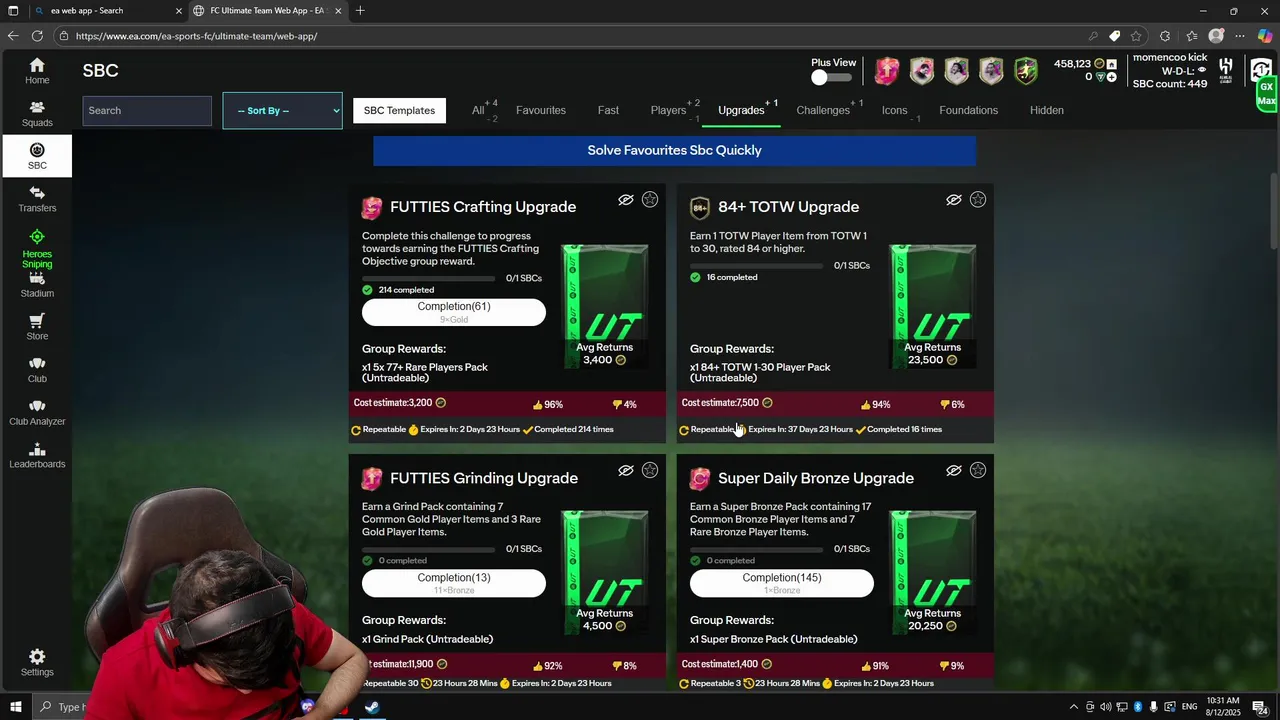Select the Upgrades tab

741,110
